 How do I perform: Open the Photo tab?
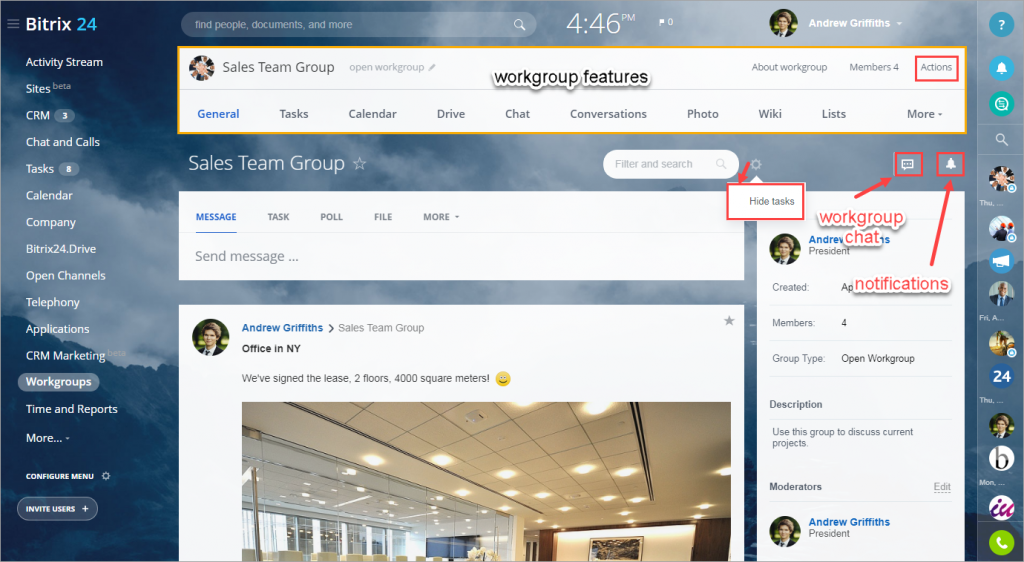coord(703,114)
